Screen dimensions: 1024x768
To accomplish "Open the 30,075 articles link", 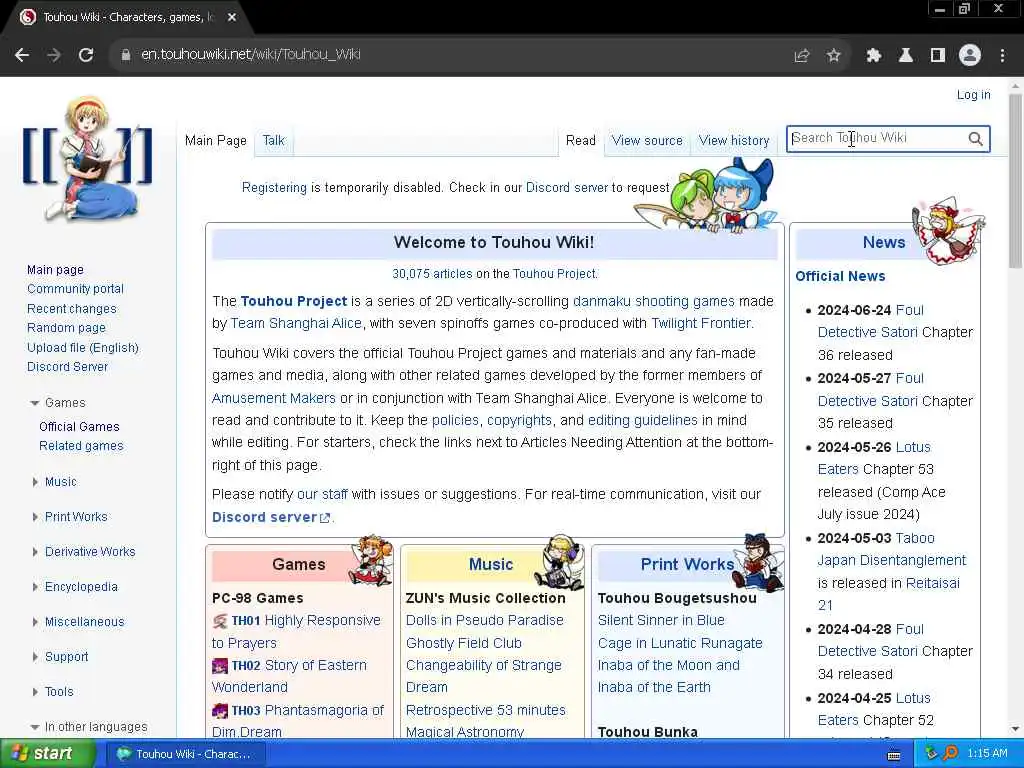I will tap(432, 274).
